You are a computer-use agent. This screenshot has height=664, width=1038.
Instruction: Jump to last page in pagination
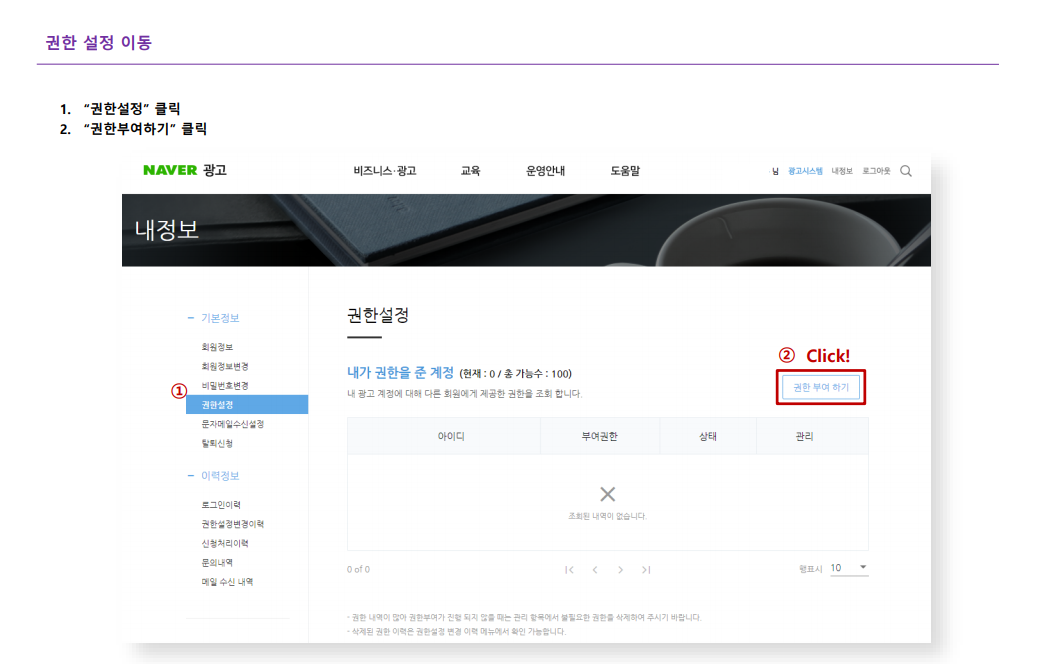coord(646,569)
